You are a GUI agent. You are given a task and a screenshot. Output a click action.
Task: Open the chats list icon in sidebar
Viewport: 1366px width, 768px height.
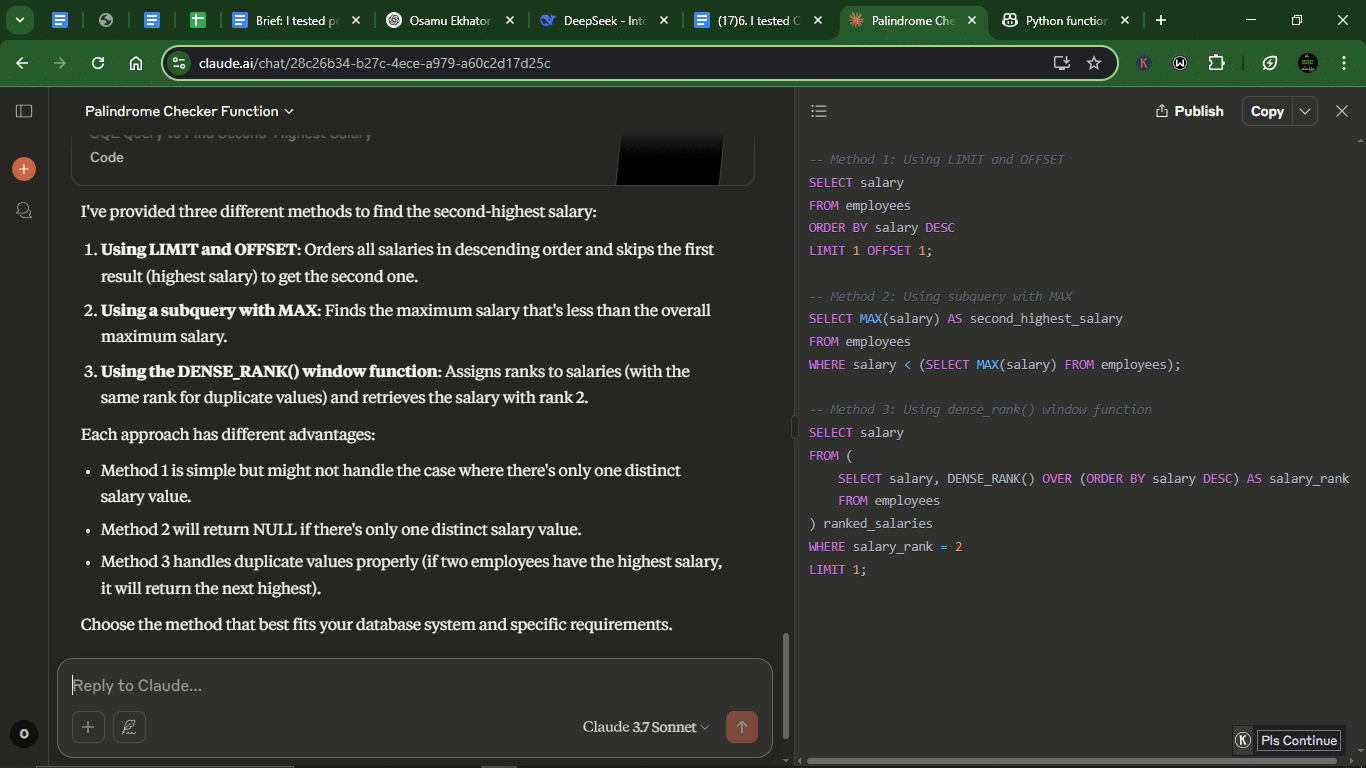(x=24, y=210)
